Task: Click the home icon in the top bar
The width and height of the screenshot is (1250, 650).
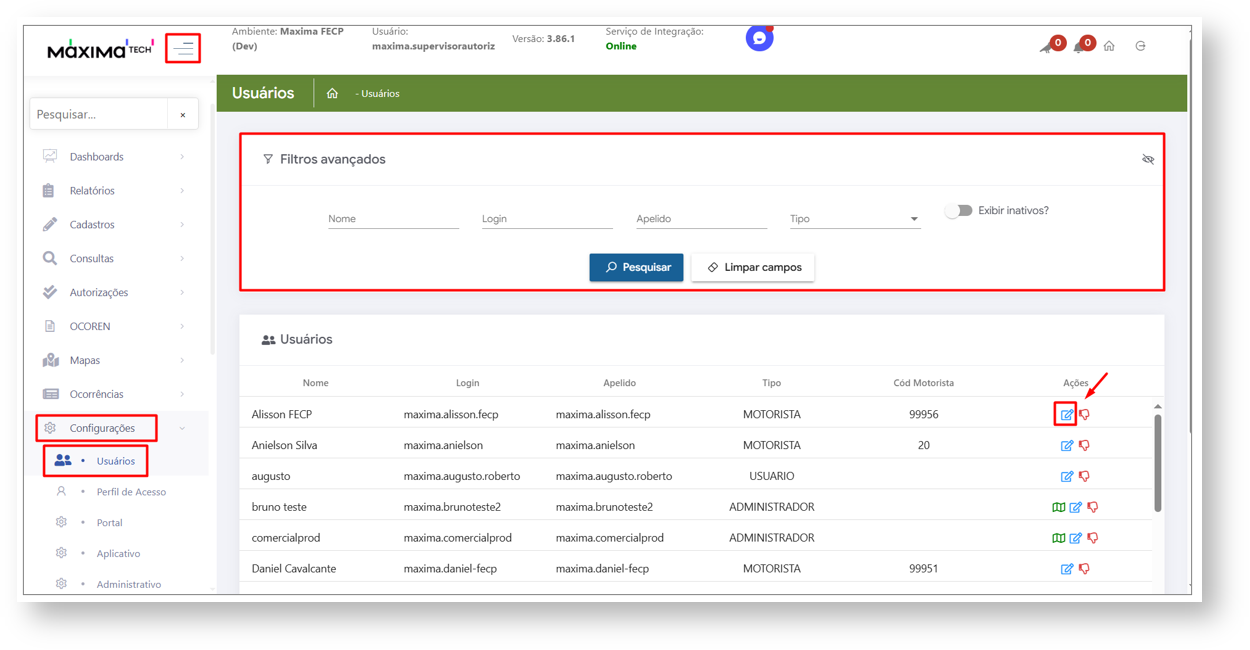Action: tap(1109, 46)
